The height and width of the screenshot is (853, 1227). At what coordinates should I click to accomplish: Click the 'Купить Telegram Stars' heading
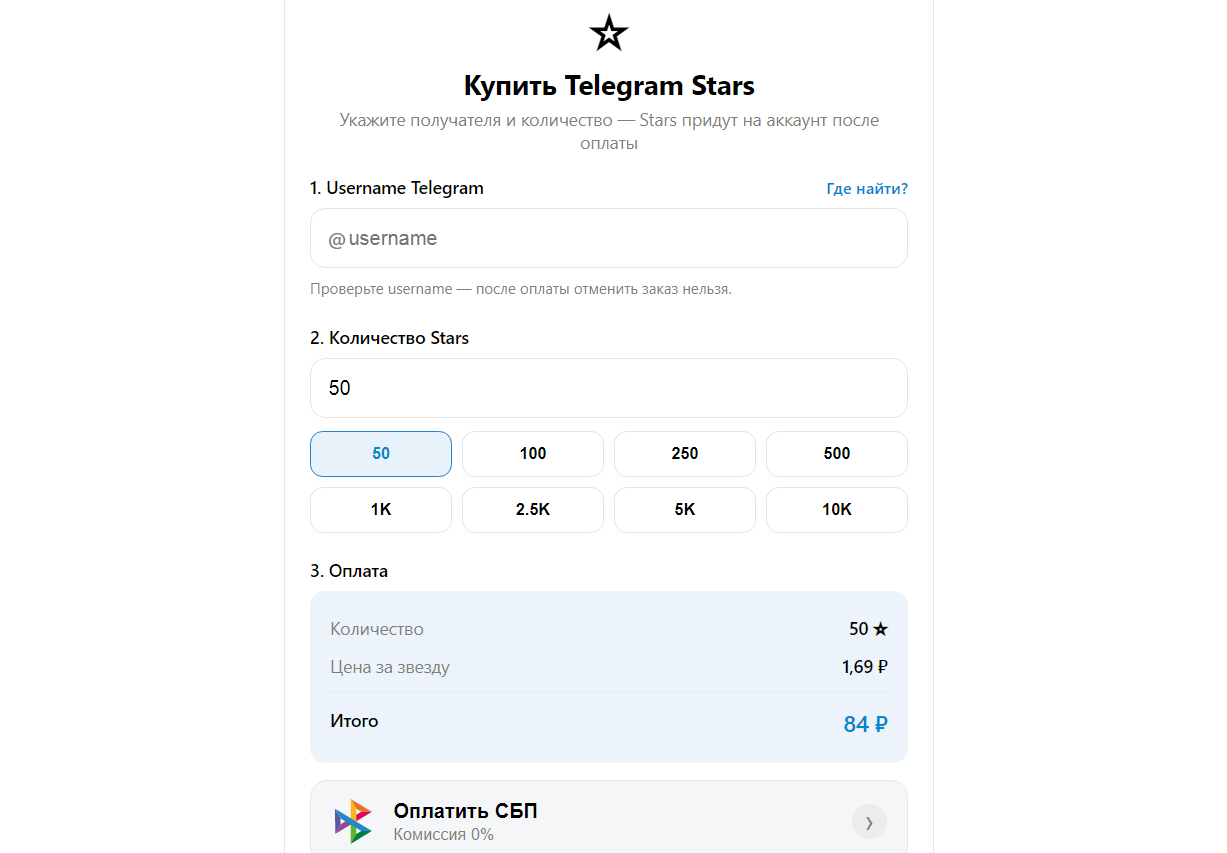point(609,85)
